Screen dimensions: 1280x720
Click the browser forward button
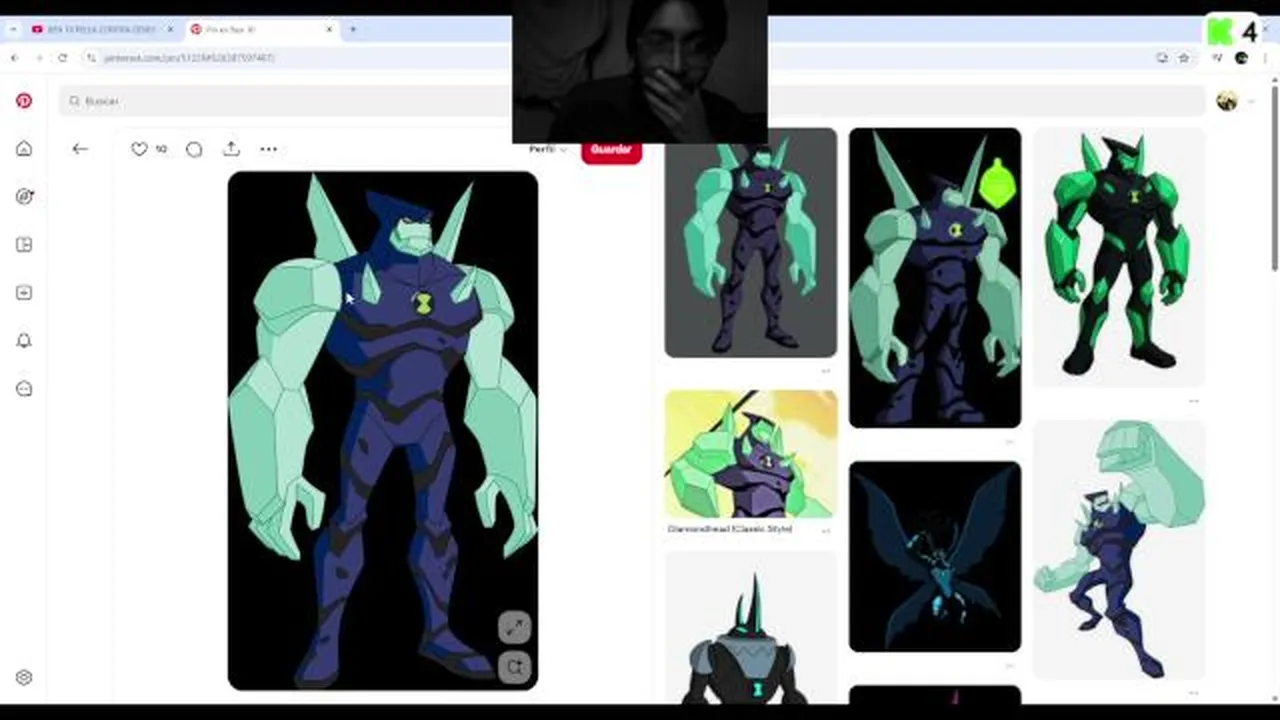pyautogui.click(x=38, y=58)
